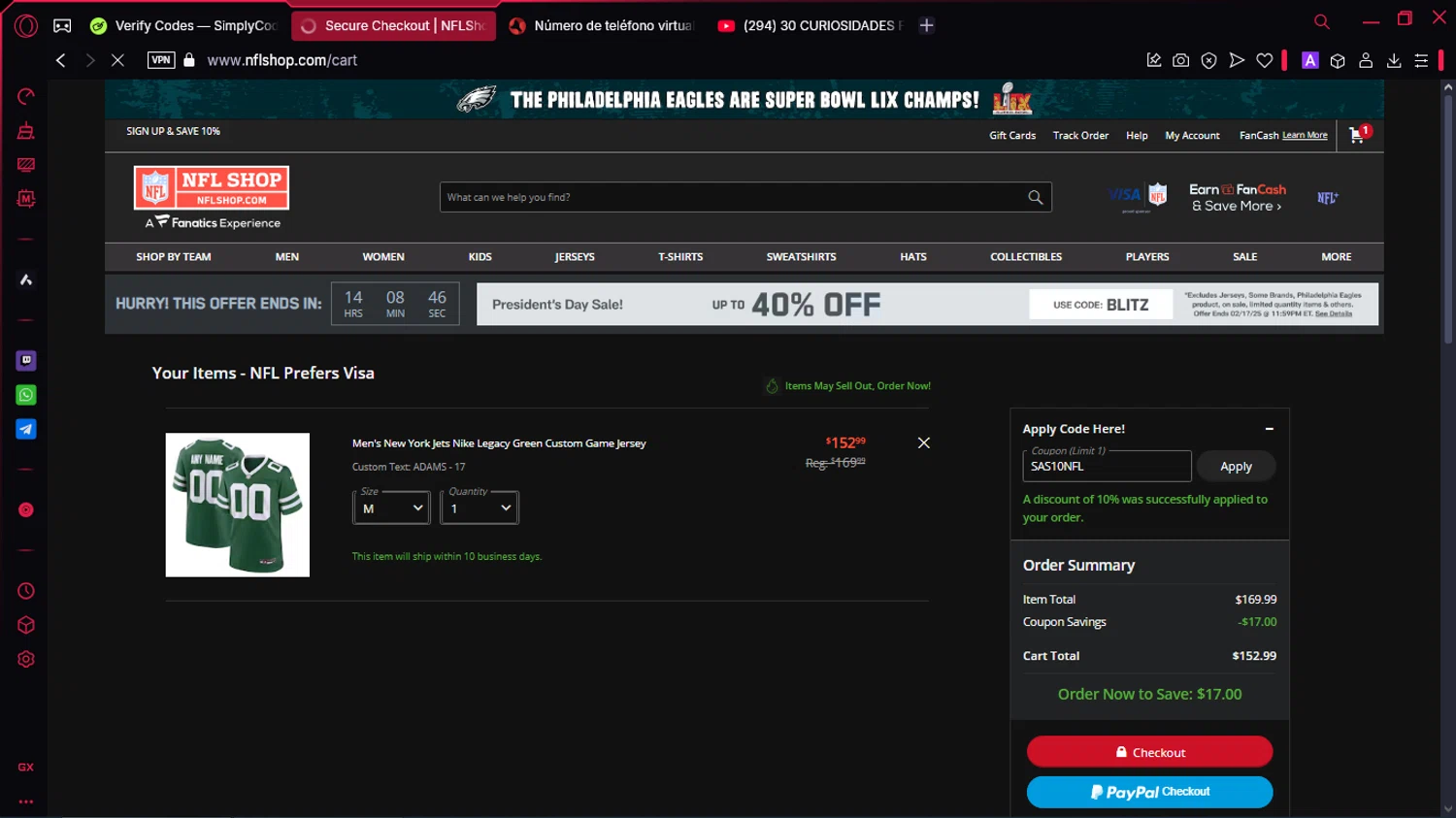This screenshot has height=818, width=1456.
Task: Click FanCash Learn More link
Action: (1305, 136)
